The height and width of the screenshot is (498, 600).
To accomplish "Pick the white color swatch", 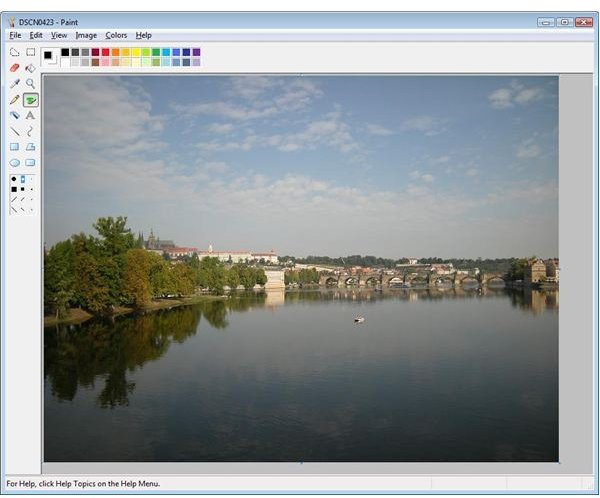I will coord(65,62).
